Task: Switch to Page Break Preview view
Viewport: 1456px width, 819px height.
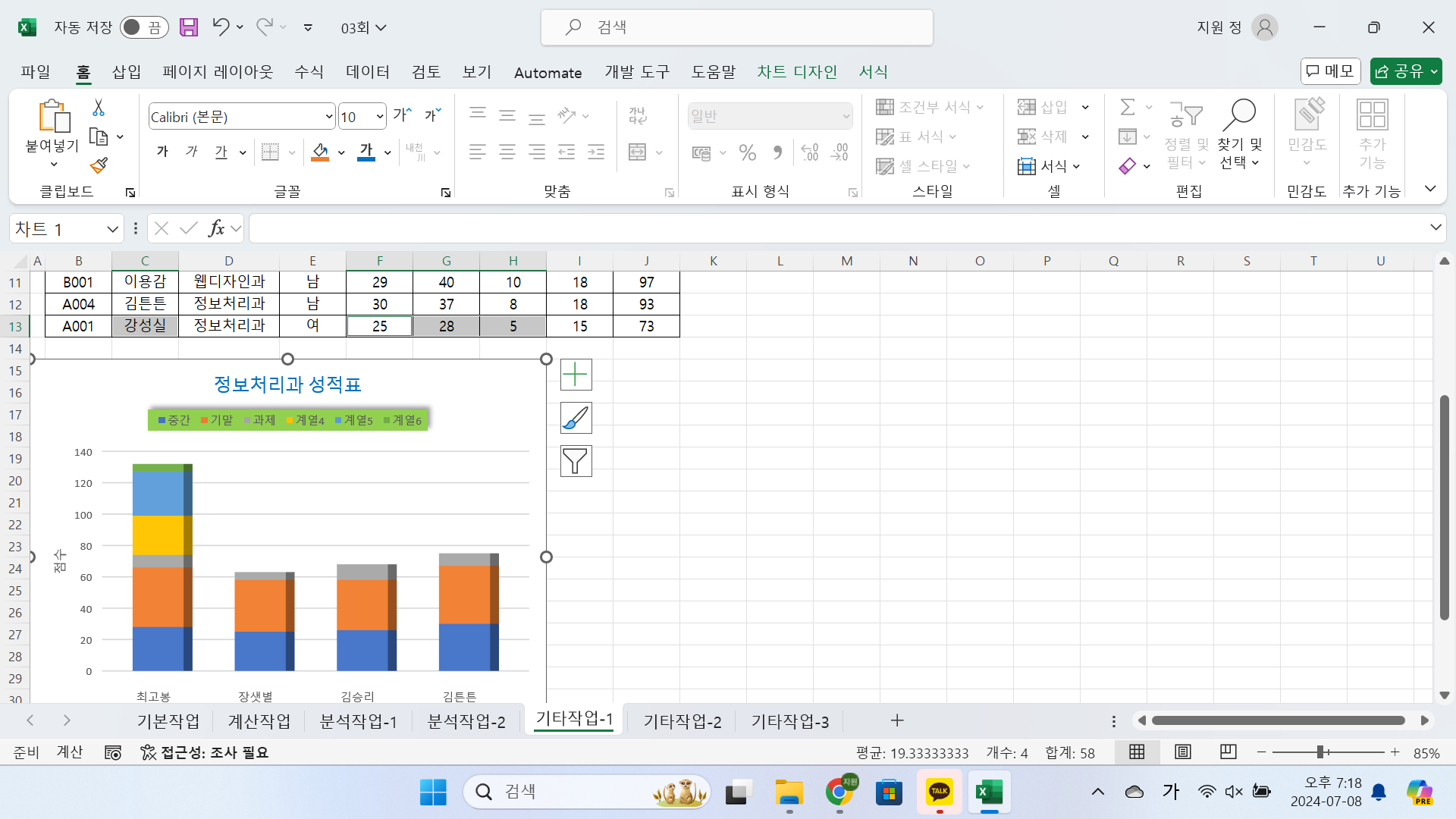Action: [1228, 752]
